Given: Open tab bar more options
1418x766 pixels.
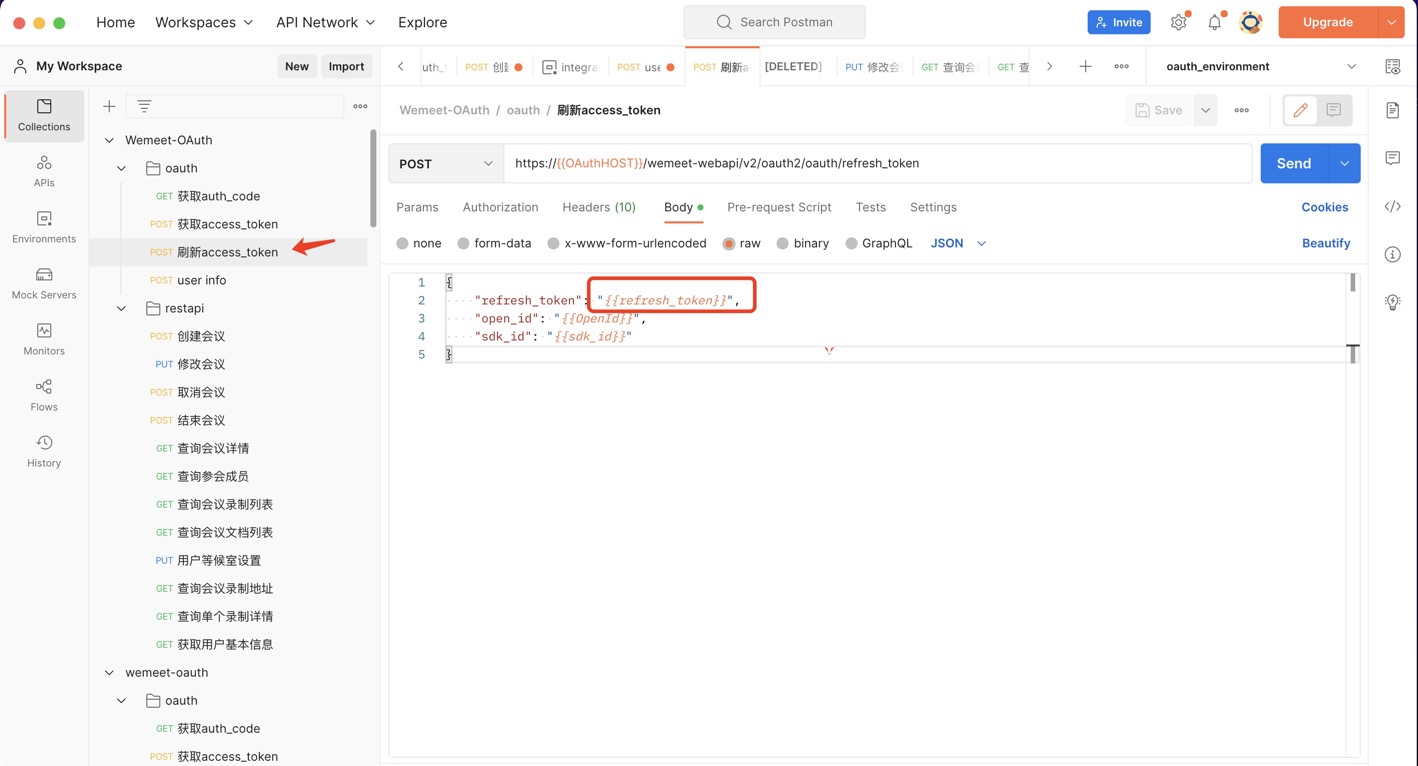Looking at the screenshot, I should point(1121,66).
